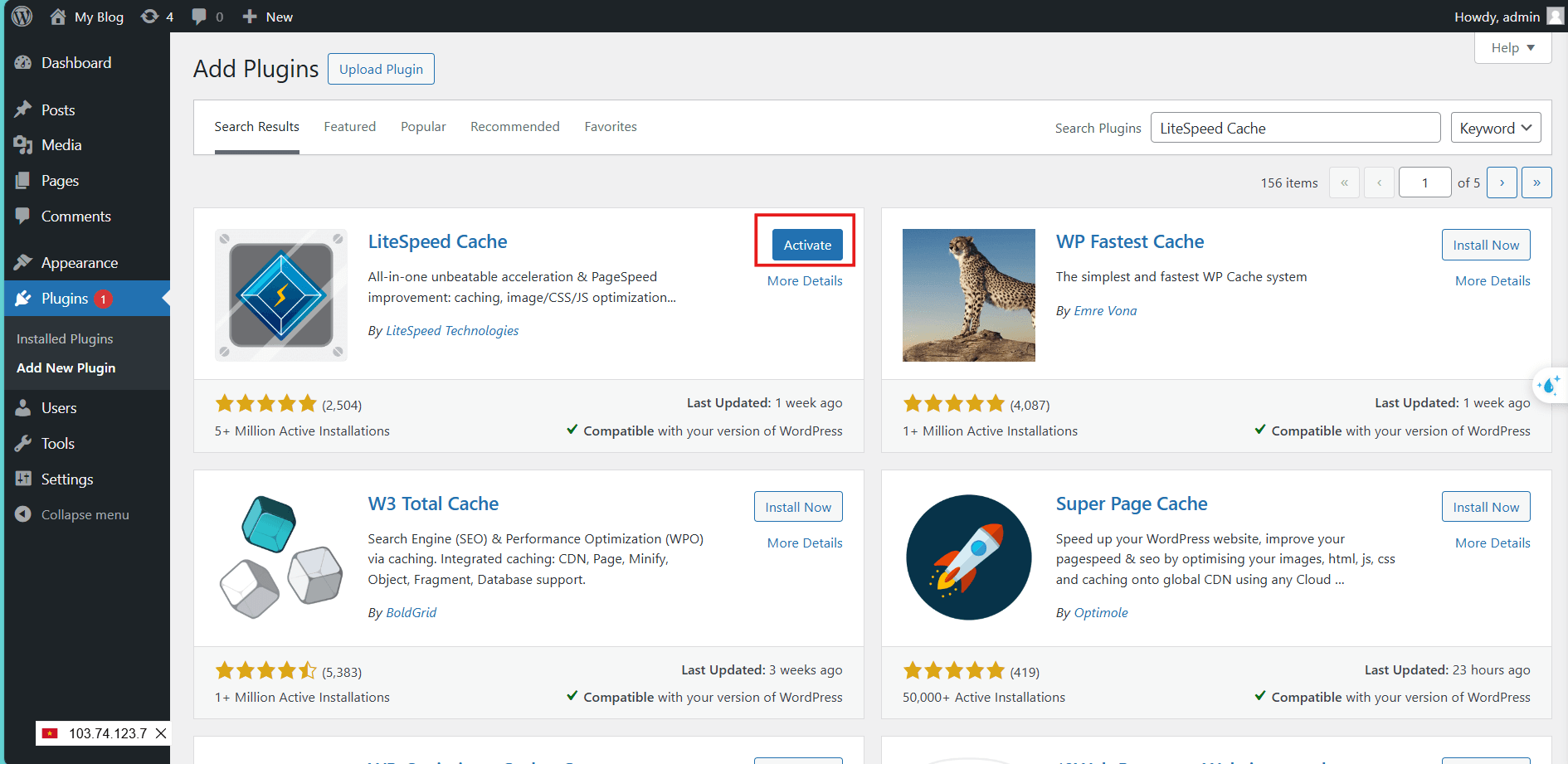Open W3 Total Cache title link

click(x=433, y=504)
